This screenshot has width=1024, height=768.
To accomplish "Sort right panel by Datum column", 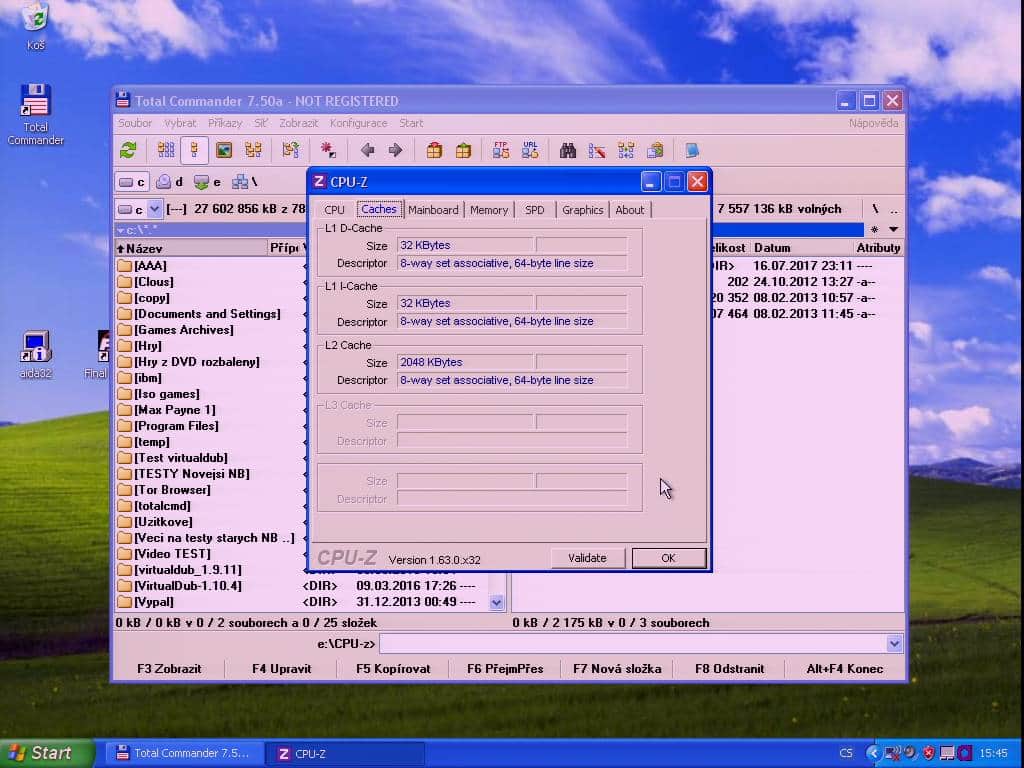I will (801, 248).
